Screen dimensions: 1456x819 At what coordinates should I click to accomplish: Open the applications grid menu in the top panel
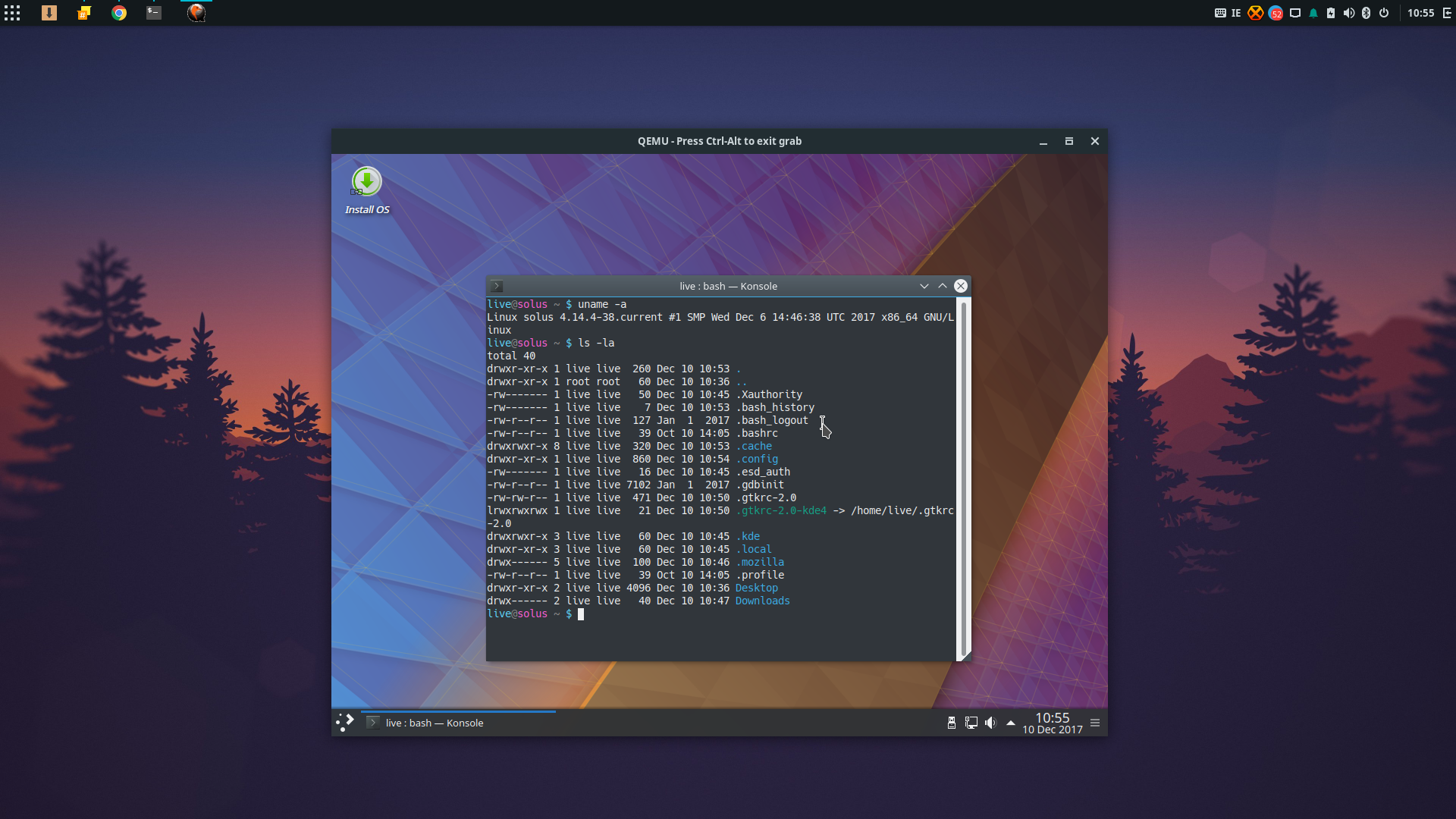(12, 13)
